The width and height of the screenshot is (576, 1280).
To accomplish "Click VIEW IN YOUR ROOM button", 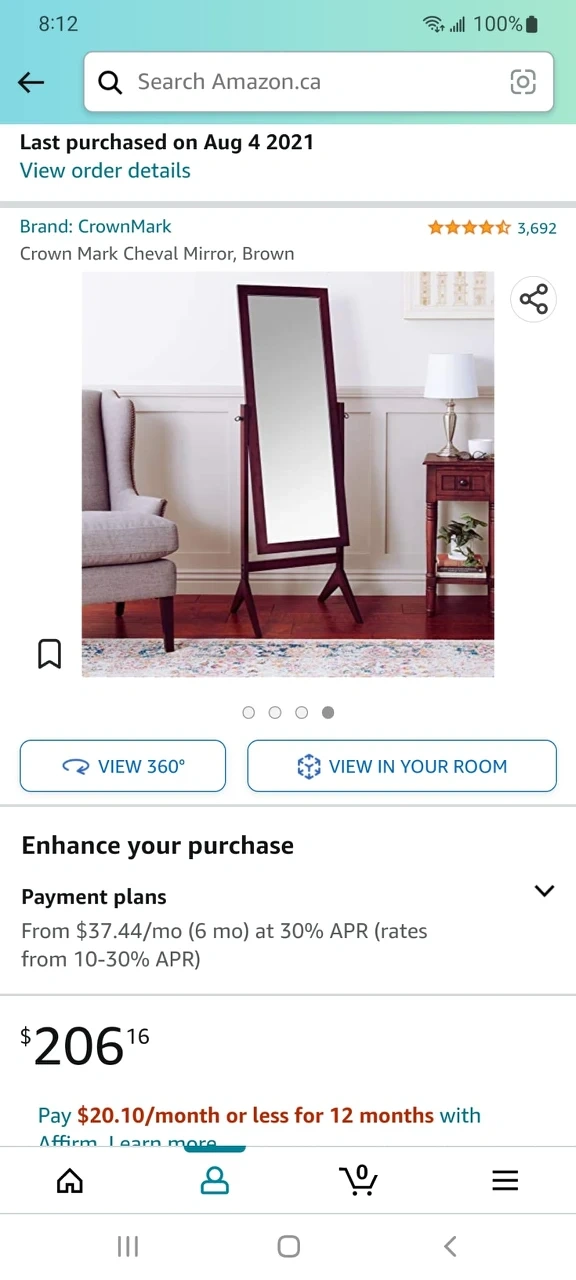I will [x=402, y=766].
